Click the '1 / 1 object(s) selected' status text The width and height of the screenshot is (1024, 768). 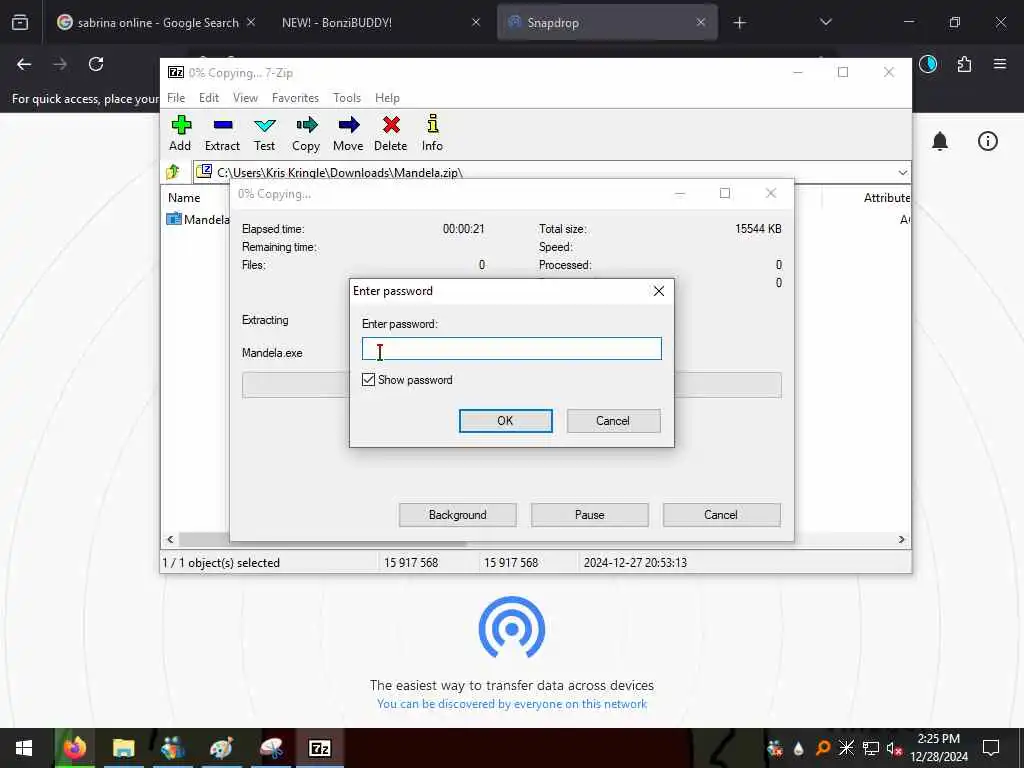click(221, 562)
